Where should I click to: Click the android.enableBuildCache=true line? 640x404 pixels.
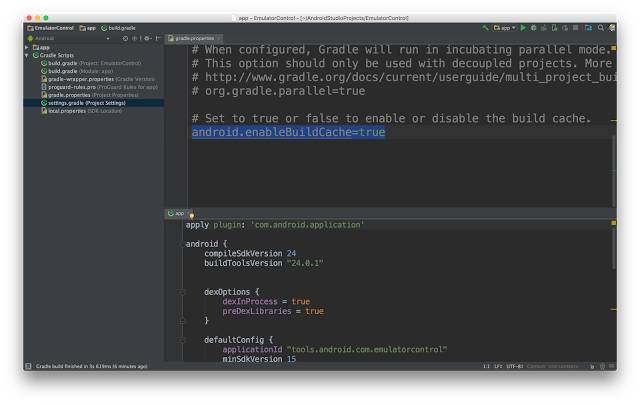288,132
